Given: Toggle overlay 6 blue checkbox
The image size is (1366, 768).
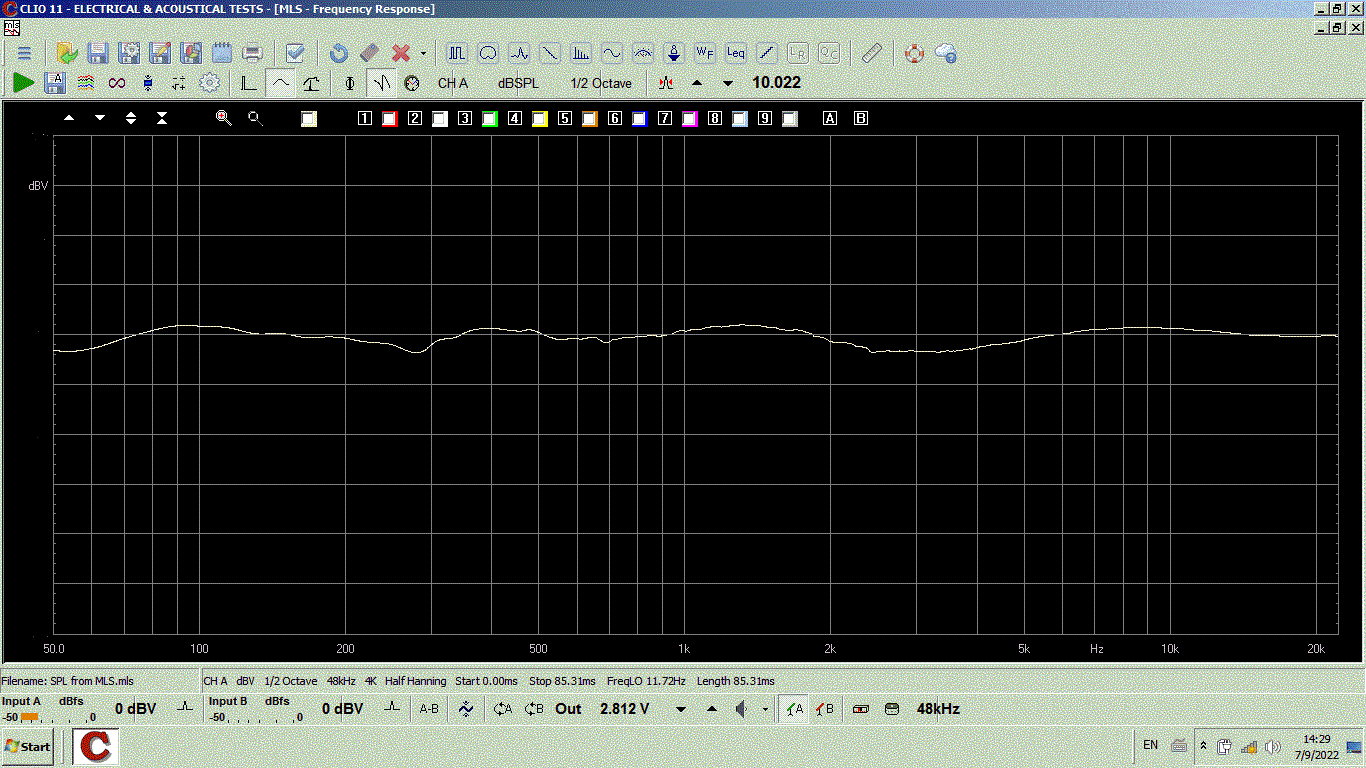Looking at the screenshot, I should 639,119.
